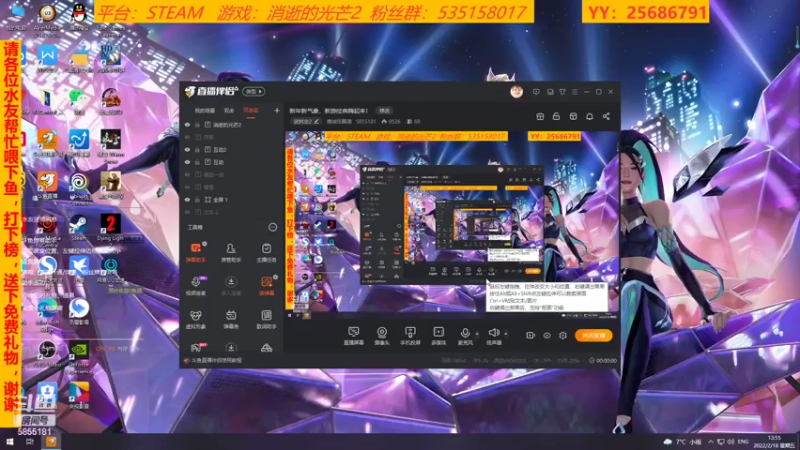800x450 pixels.
Task: Hide the 互动2 source layer
Action: tap(187, 149)
